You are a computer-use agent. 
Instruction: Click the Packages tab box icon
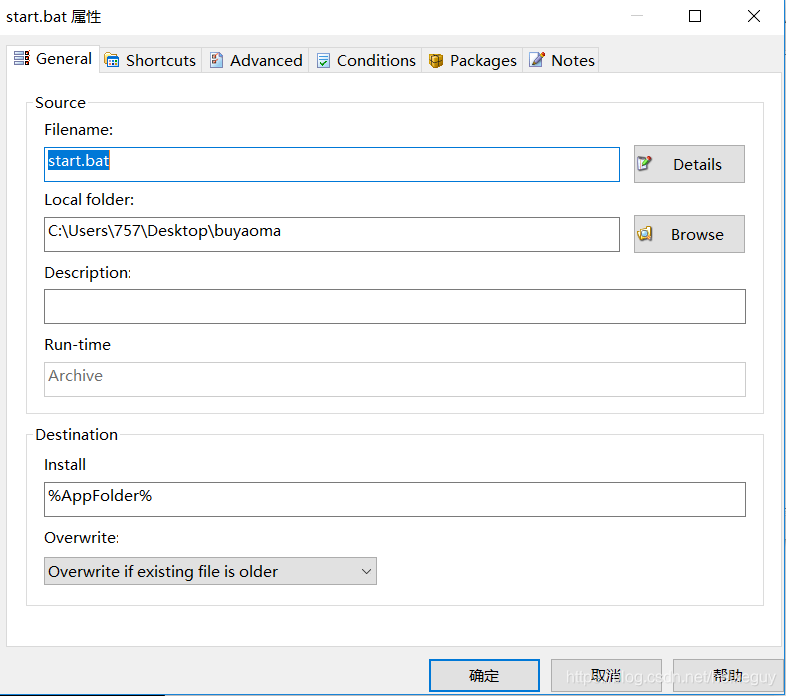pos(436,61)
